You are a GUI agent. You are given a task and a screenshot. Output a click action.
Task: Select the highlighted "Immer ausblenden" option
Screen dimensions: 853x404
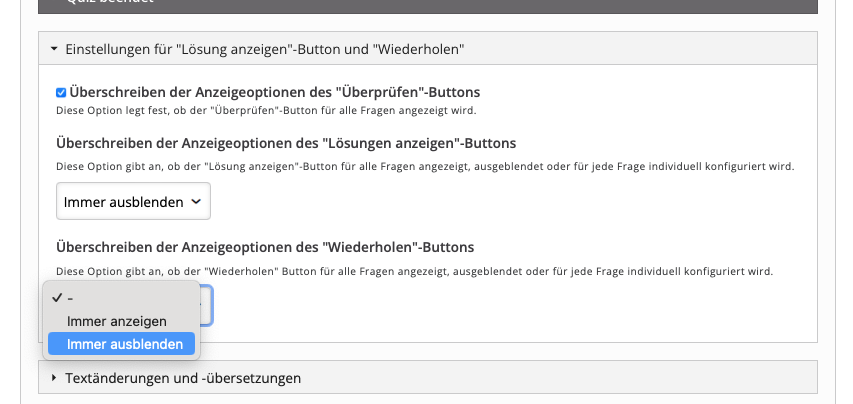point(125,344)
